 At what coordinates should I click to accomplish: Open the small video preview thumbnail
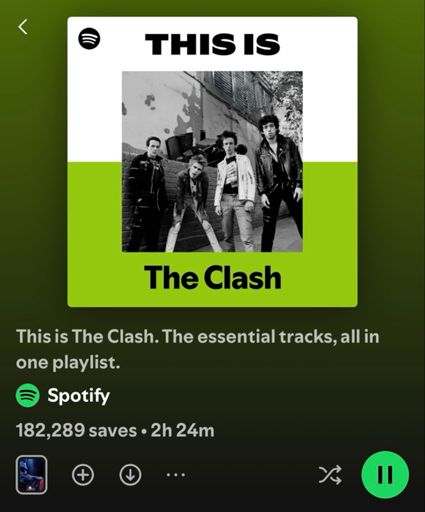(31, 475)
